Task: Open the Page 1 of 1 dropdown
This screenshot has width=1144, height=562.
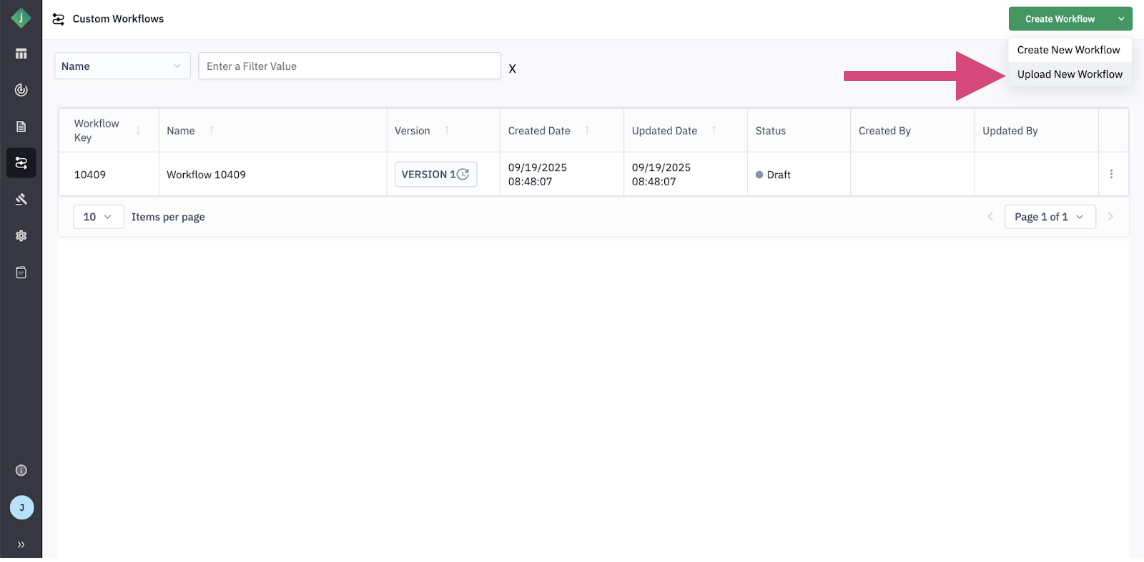Action: [x=1049, y=217]
